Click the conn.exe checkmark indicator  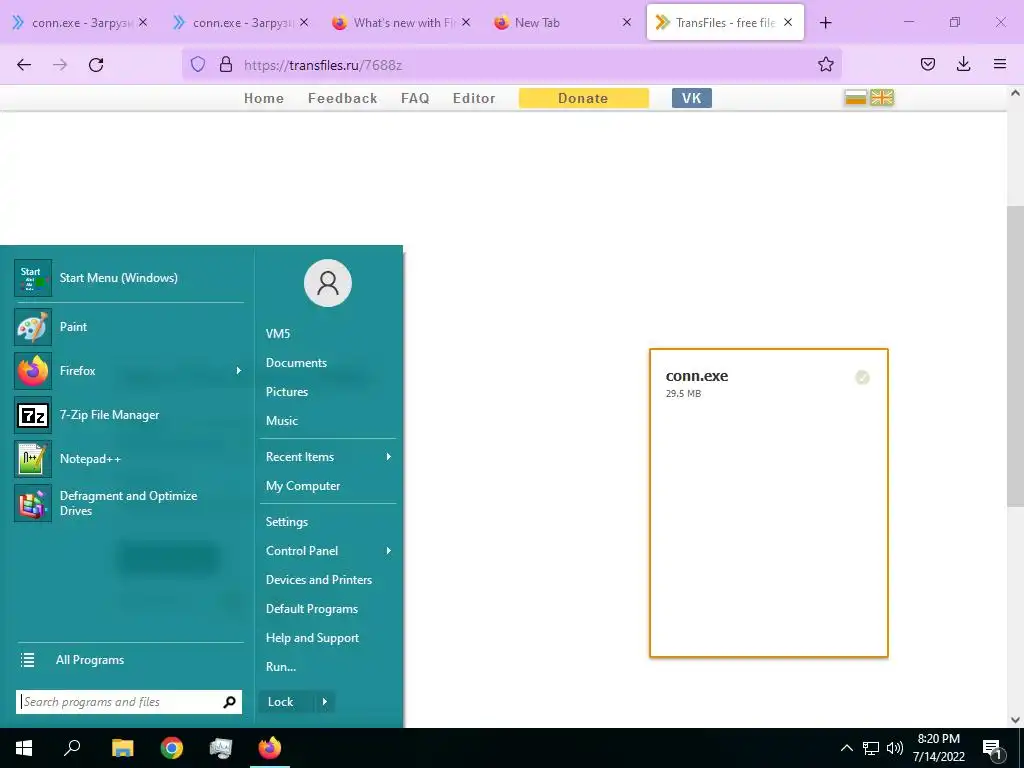point(862,377)
